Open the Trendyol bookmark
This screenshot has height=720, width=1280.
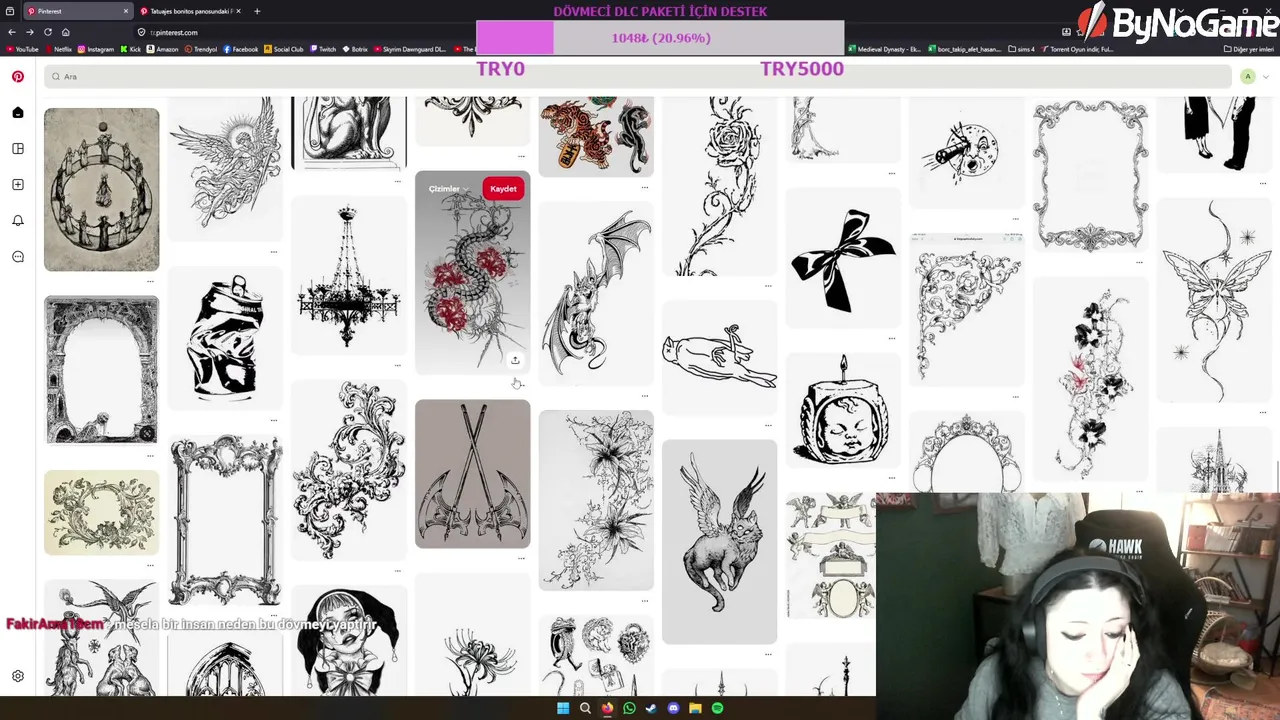click(201, 49)
